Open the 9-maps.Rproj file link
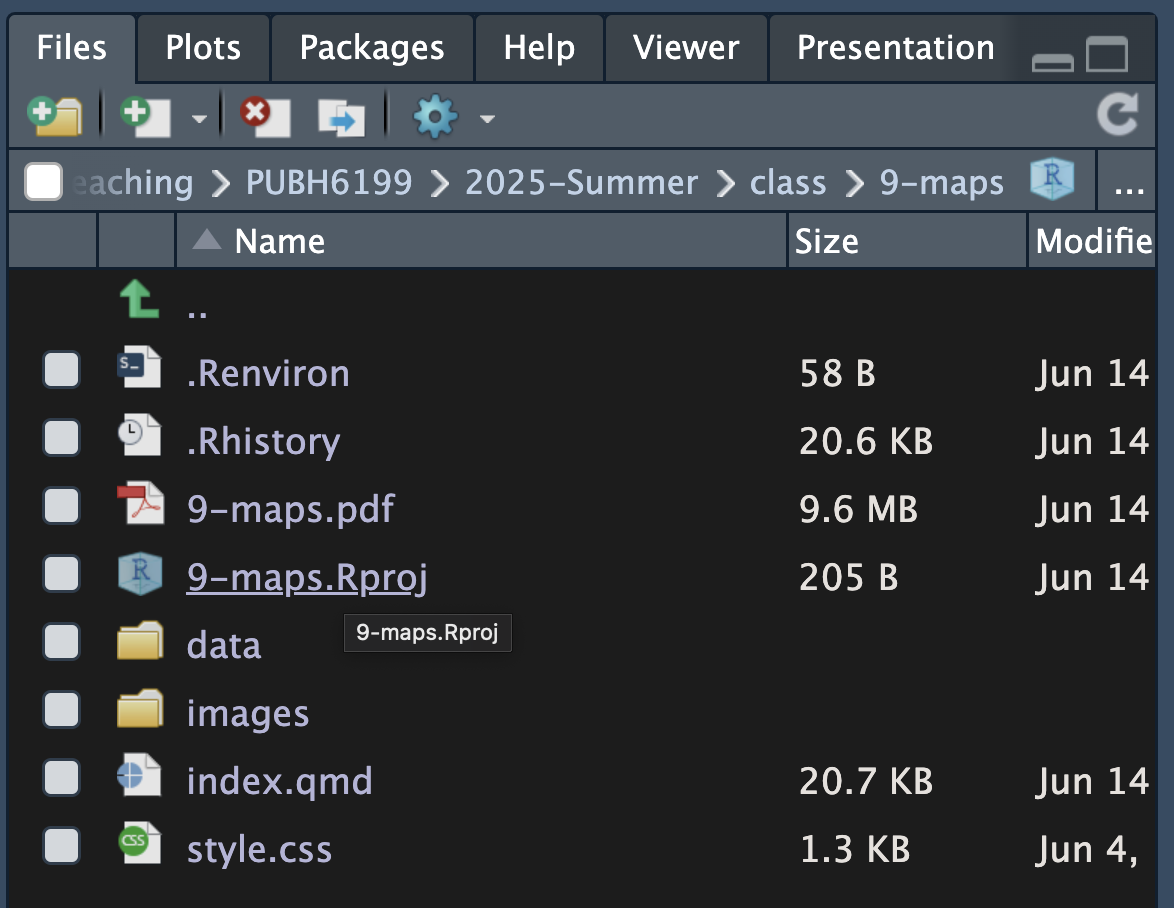This screenshot has height=908, width=1174. click(x=307, y=577)
